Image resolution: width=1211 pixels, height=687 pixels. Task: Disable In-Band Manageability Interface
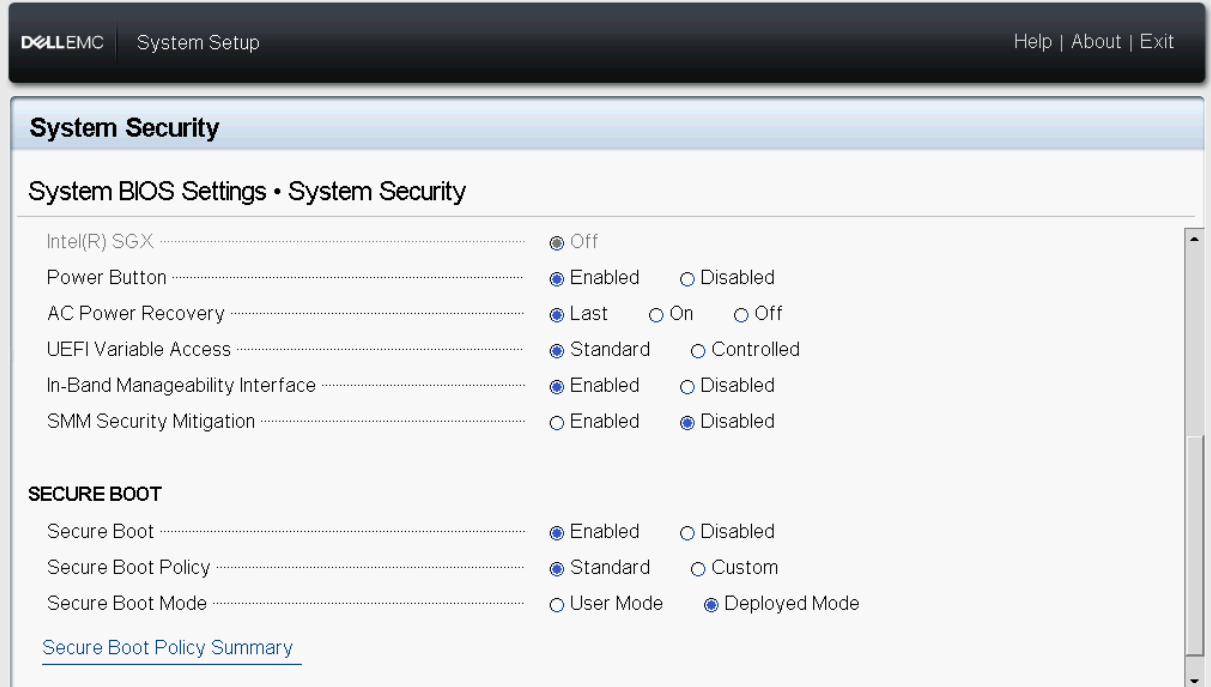coord(687,386)
